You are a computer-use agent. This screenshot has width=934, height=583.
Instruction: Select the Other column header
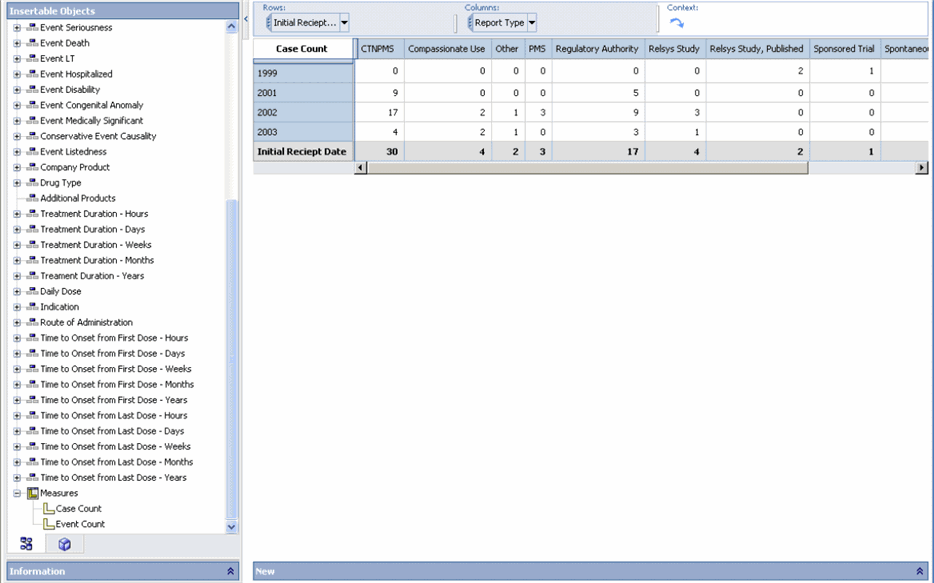click(x=507, y=49)
